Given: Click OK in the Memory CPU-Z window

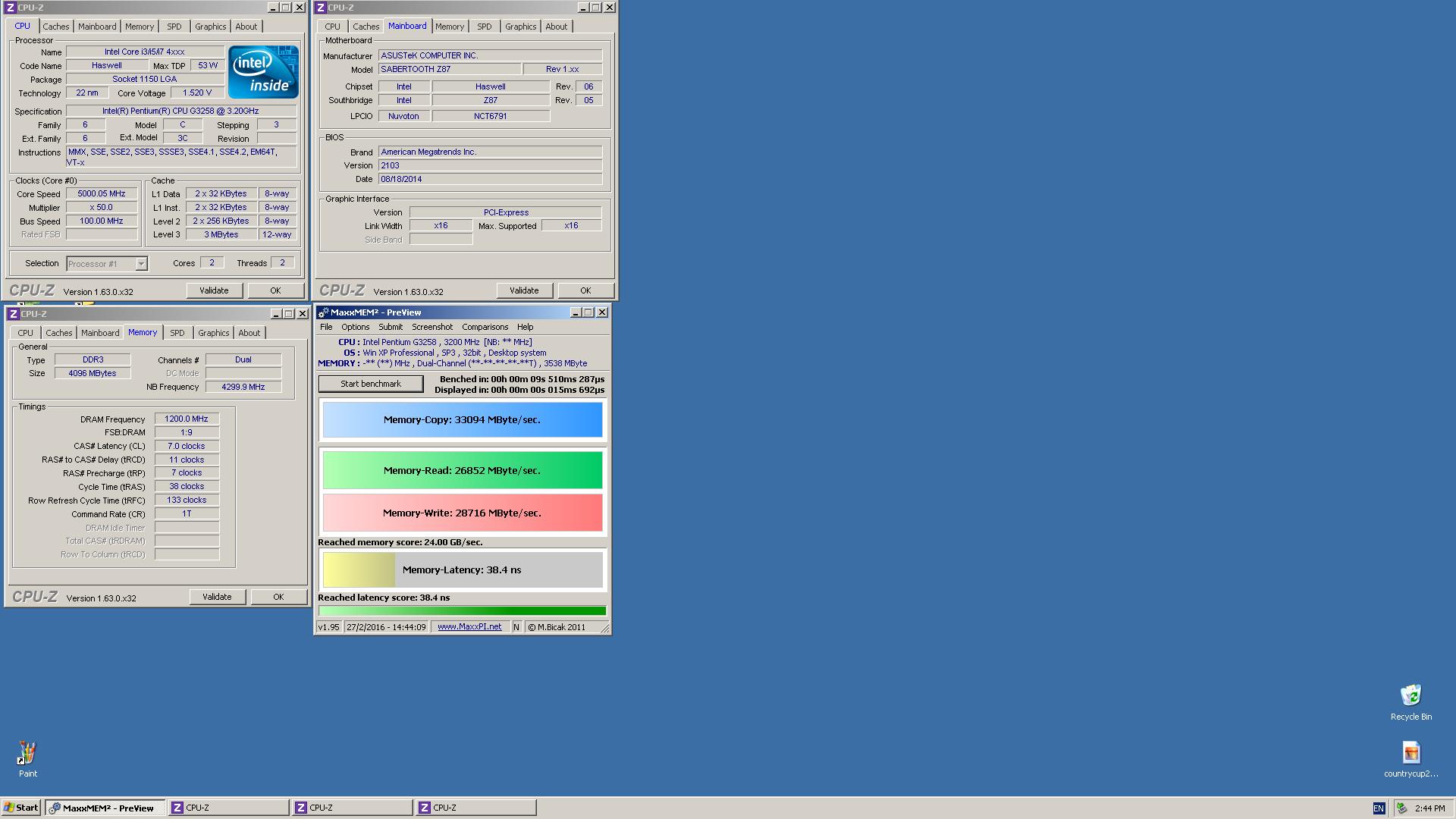Looking at the screenshot, I should [x=278, y=597].
